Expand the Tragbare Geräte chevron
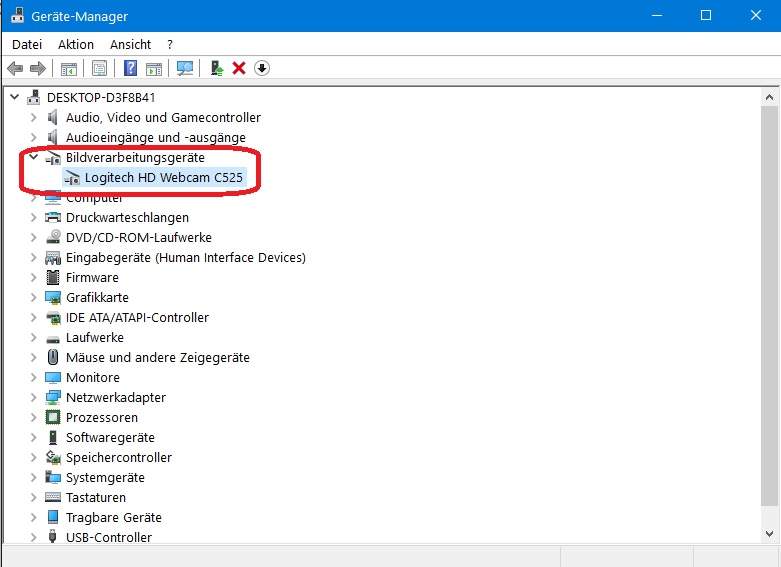The image size is (781, 567). pos(33,517)
